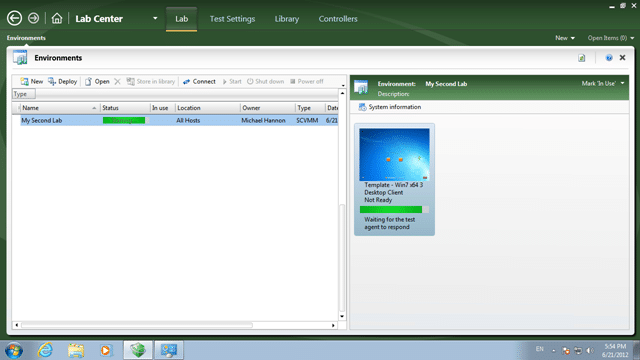The height and width of the screenshot is (360, 640).
Task: Click the Action Center flag tray icon
Action: tap(566, 351)
